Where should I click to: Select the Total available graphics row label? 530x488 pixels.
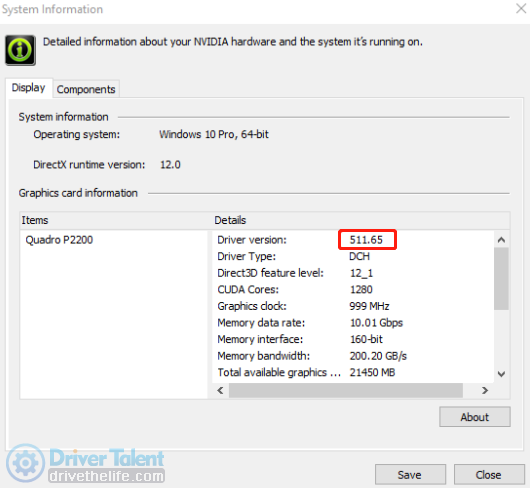point(279,372)
